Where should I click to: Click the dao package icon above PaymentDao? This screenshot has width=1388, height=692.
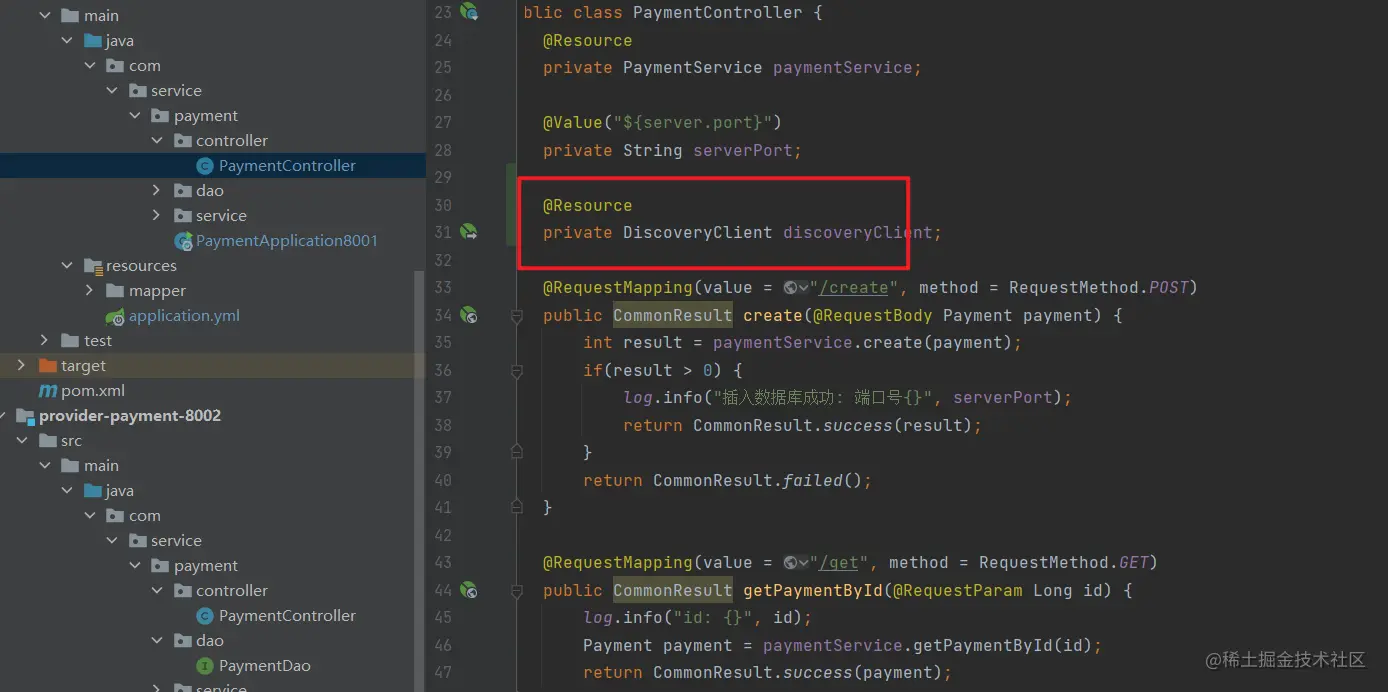(183, 641)
